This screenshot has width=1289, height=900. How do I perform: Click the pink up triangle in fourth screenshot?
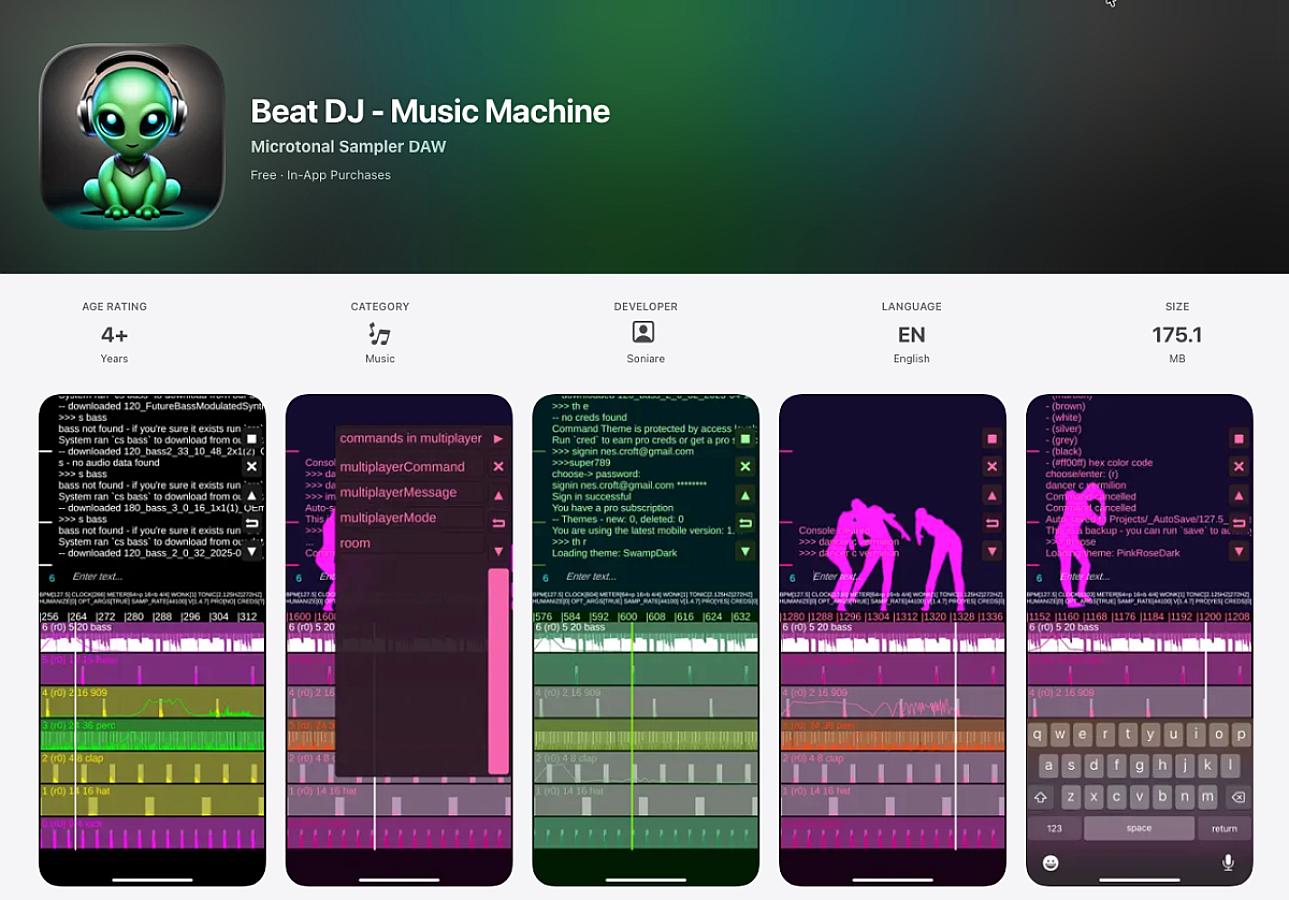[x=992, y=495]
